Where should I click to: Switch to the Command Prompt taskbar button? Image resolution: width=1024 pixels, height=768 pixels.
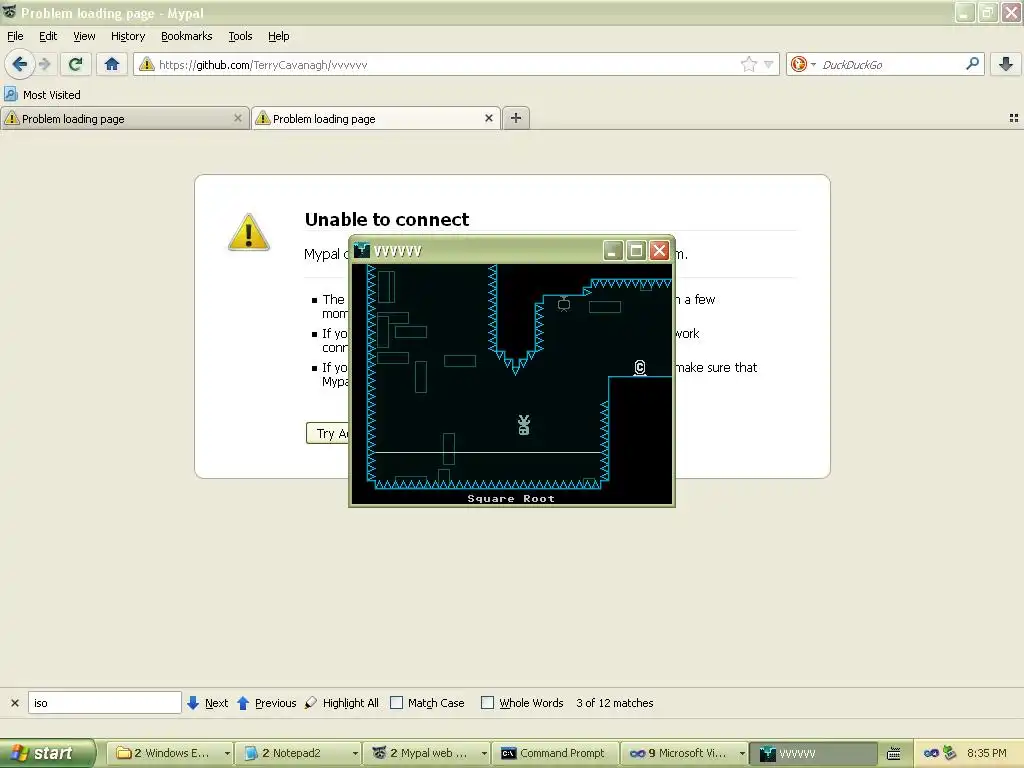pos(554,753)
